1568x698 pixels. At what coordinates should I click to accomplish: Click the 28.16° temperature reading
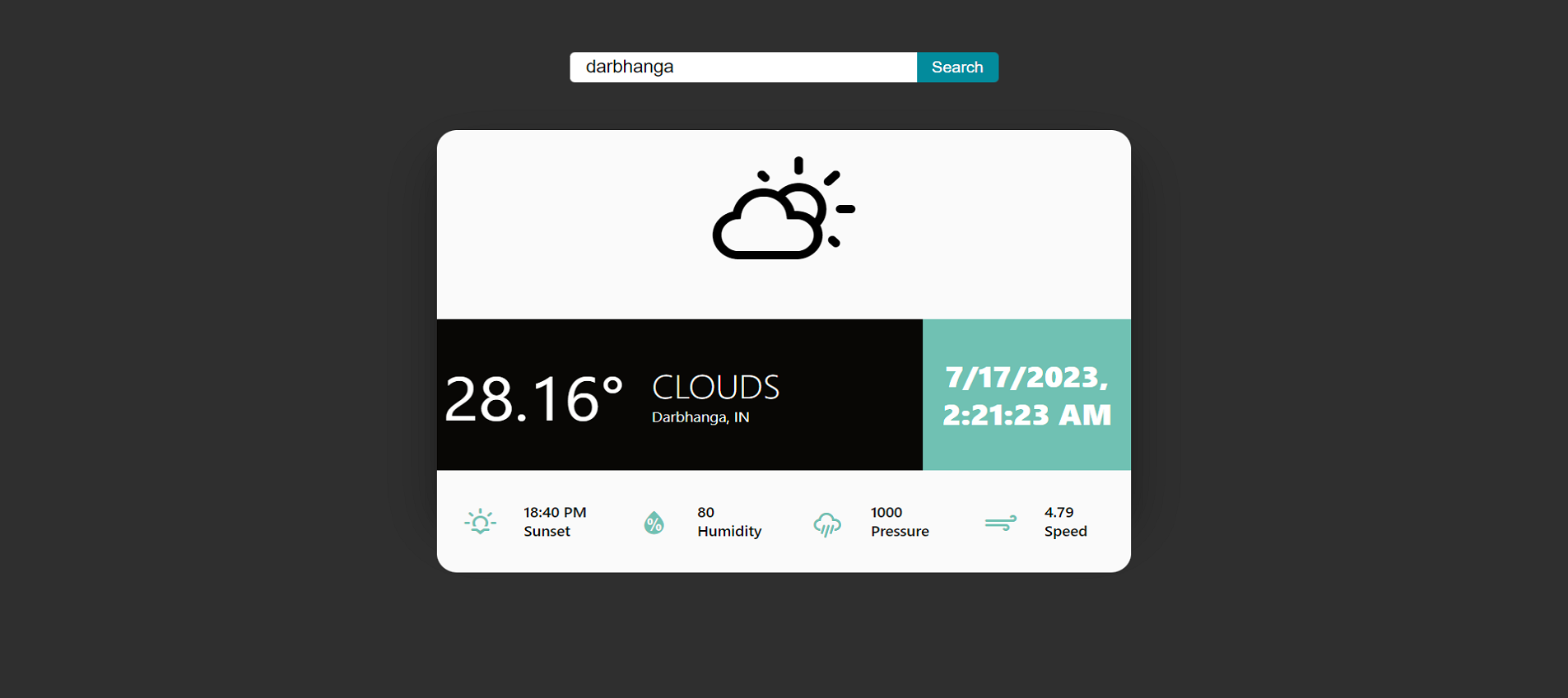coord(533,399)
